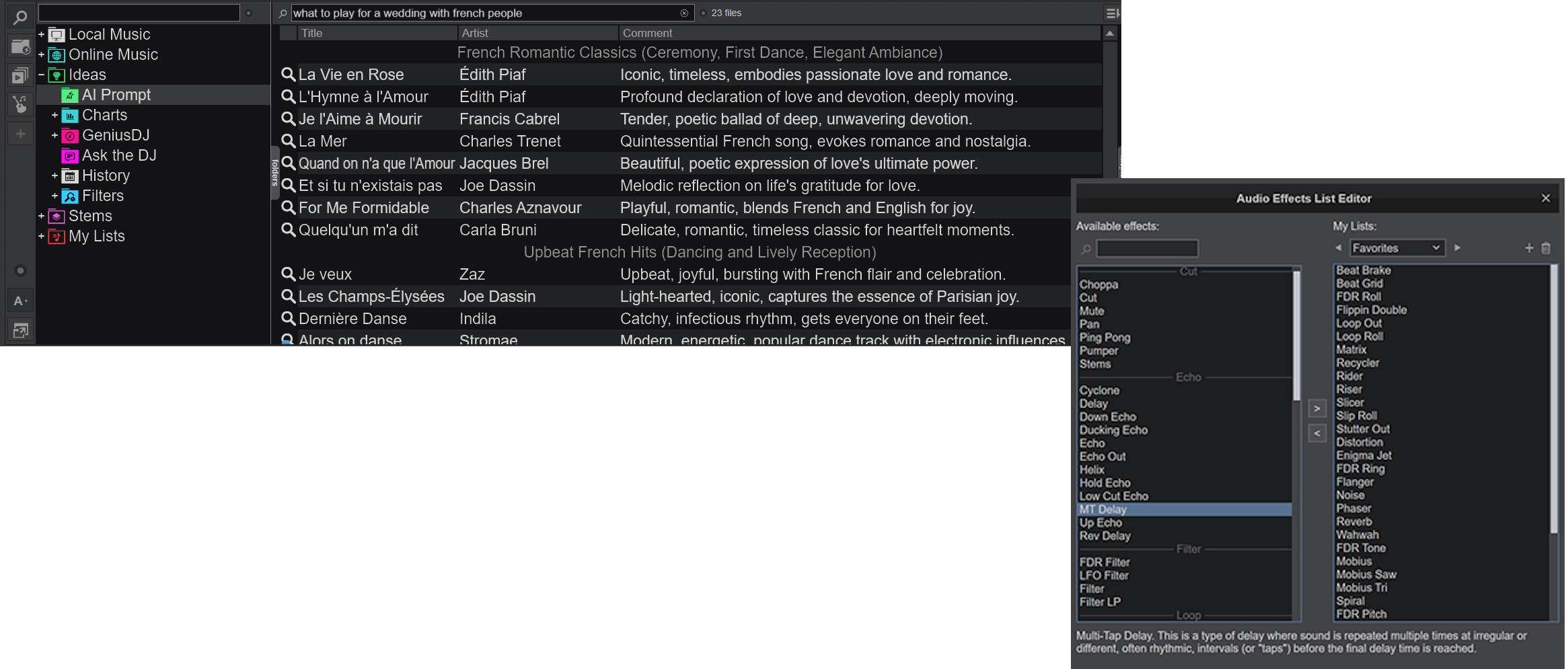This screenshot has width=1568, height=669.
Task: Add a new effects list with plus icon
Action: click(x=1529, y=248)
